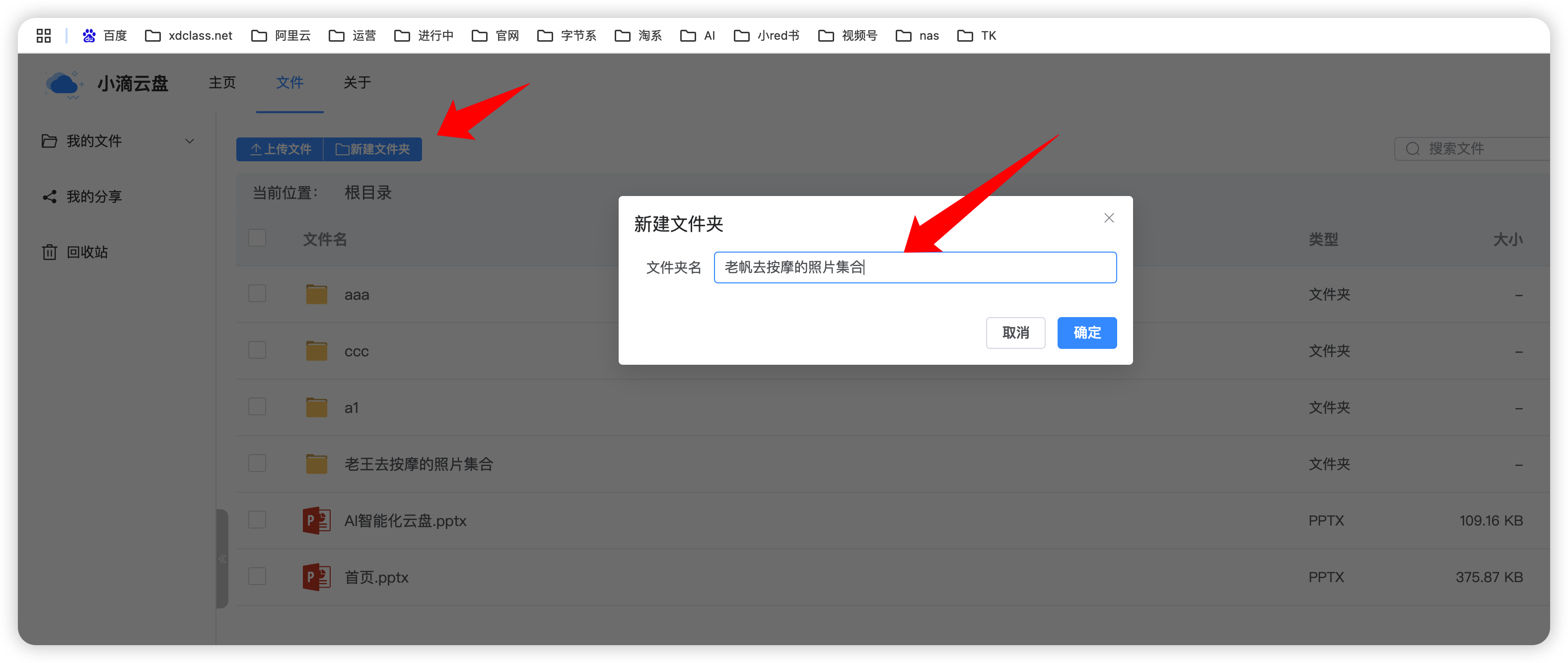
Task: Click the 我的分享 share icon
Action: click(49, 197)
